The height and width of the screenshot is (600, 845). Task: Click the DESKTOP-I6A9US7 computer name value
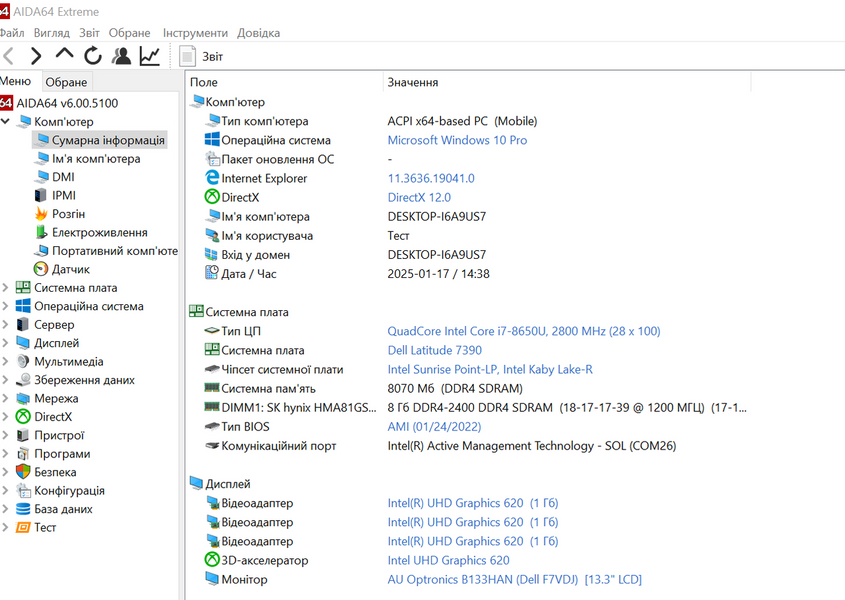(x=437, y=217)
